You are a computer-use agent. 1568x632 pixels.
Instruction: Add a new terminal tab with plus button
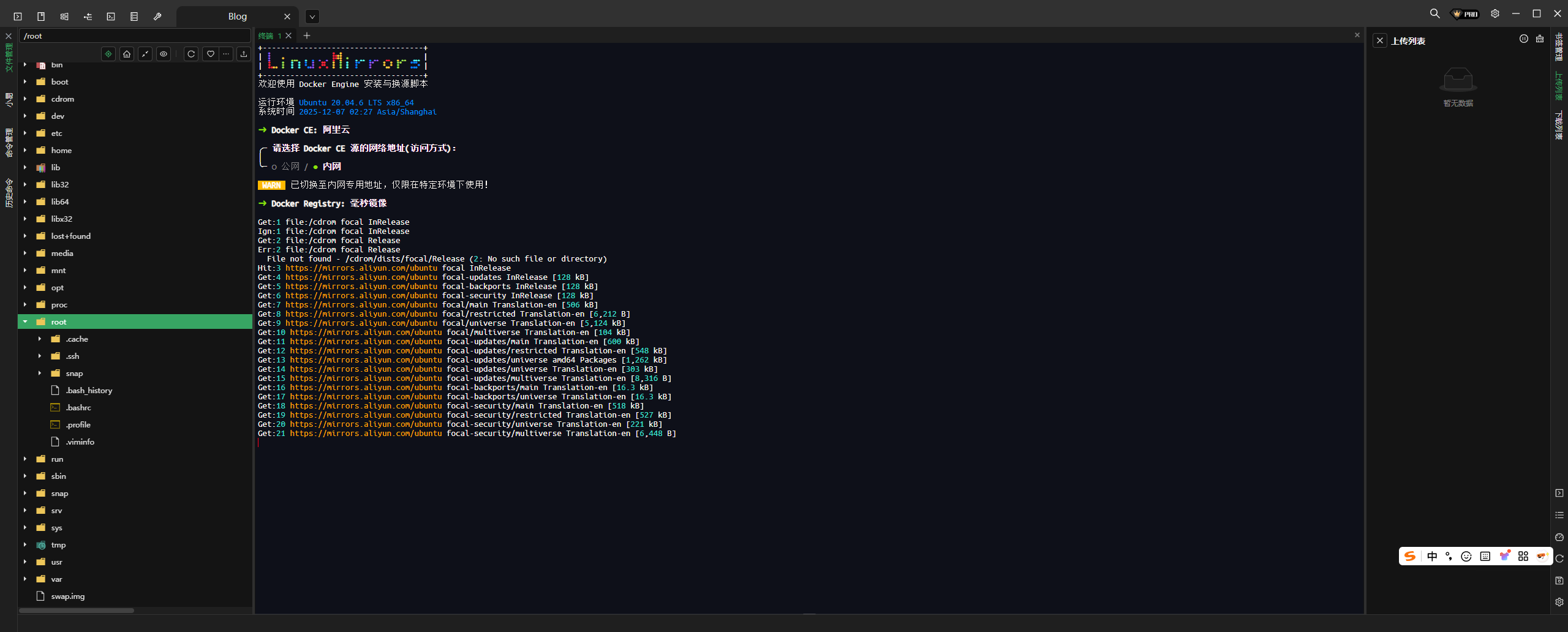tap(307, 36)
